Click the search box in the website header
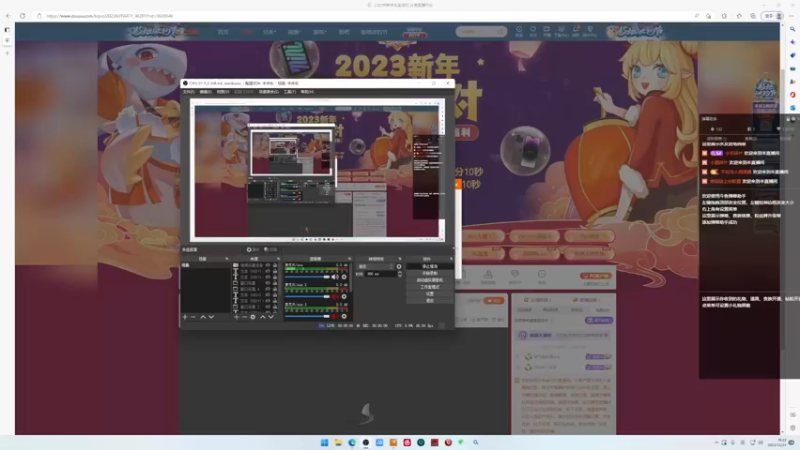Screen dimensions: 800x450 (481, 32)
